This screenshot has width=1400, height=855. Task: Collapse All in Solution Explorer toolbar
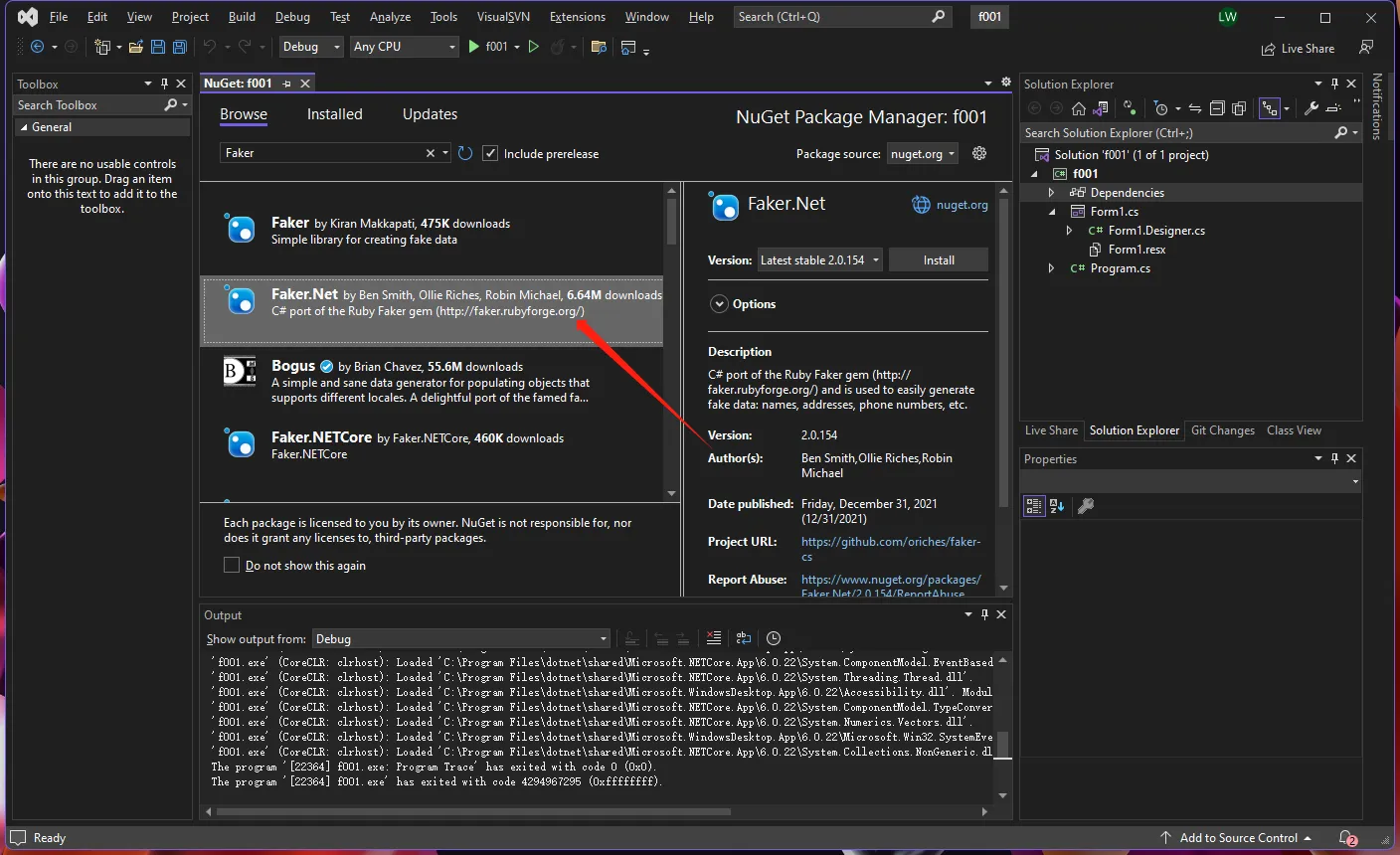(x=1217, y=108)
